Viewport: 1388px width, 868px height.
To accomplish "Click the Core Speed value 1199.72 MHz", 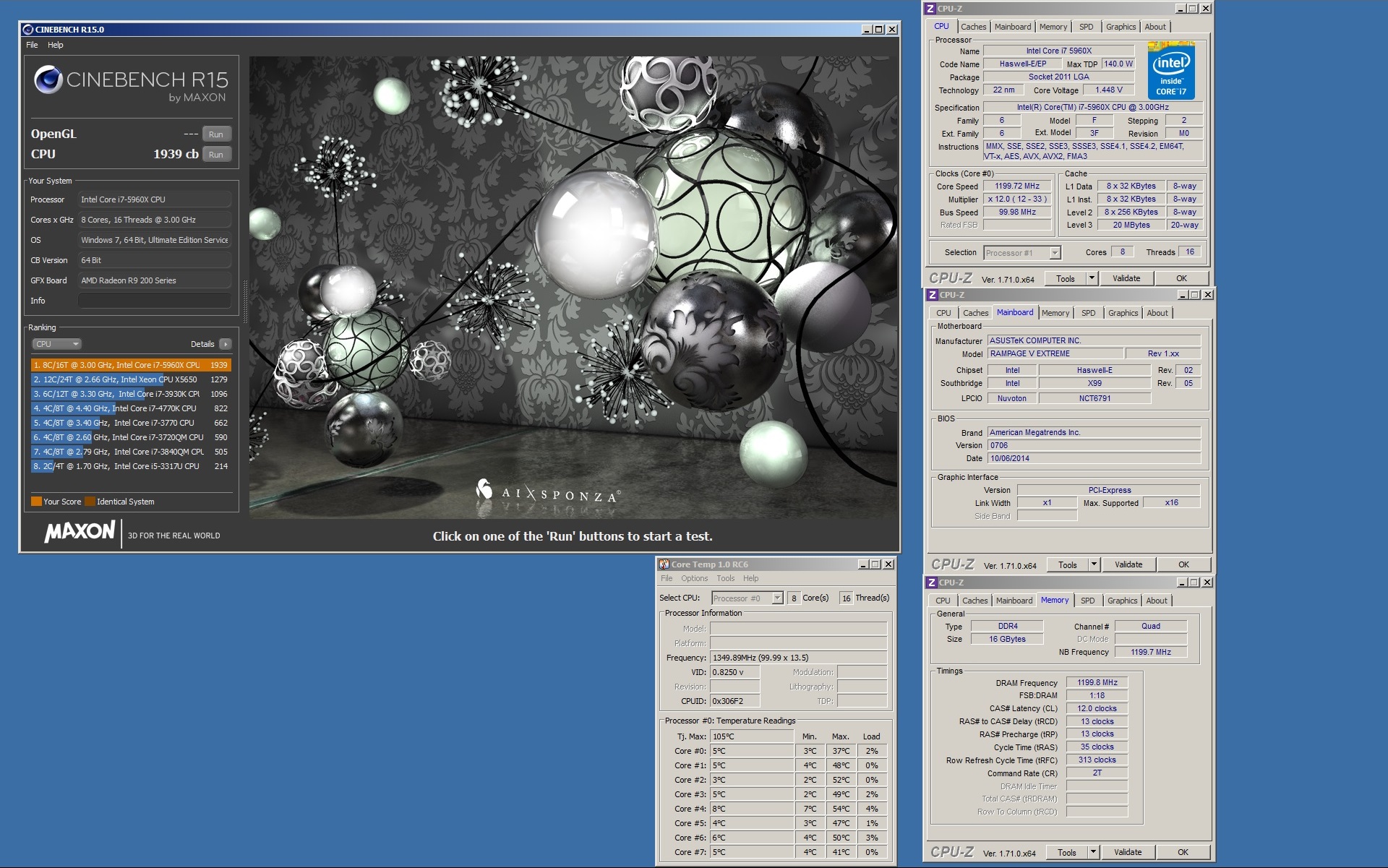I will pyautogui.click(x=1017, y=186).
